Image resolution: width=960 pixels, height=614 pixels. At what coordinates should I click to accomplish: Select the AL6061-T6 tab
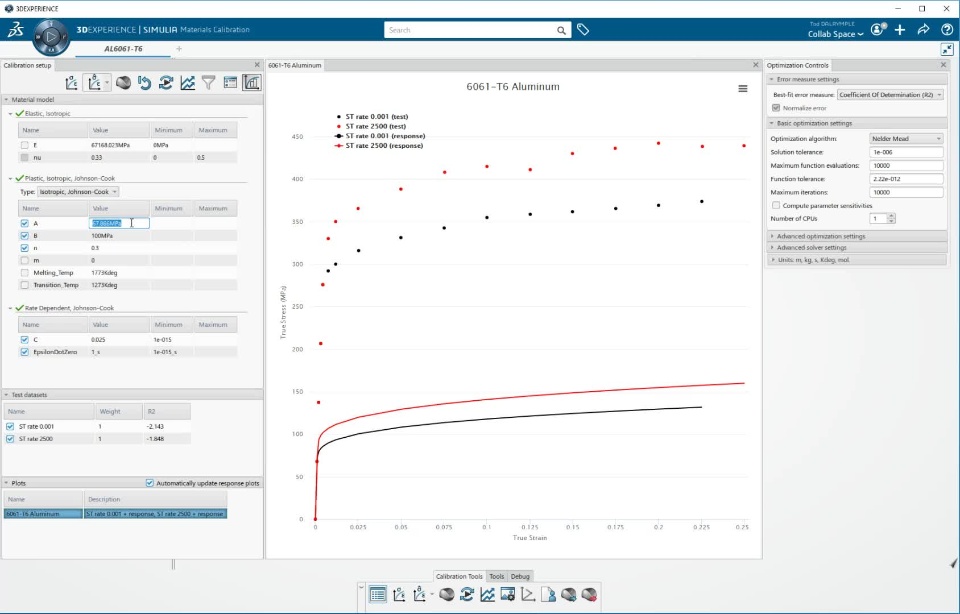pos(123,49)
